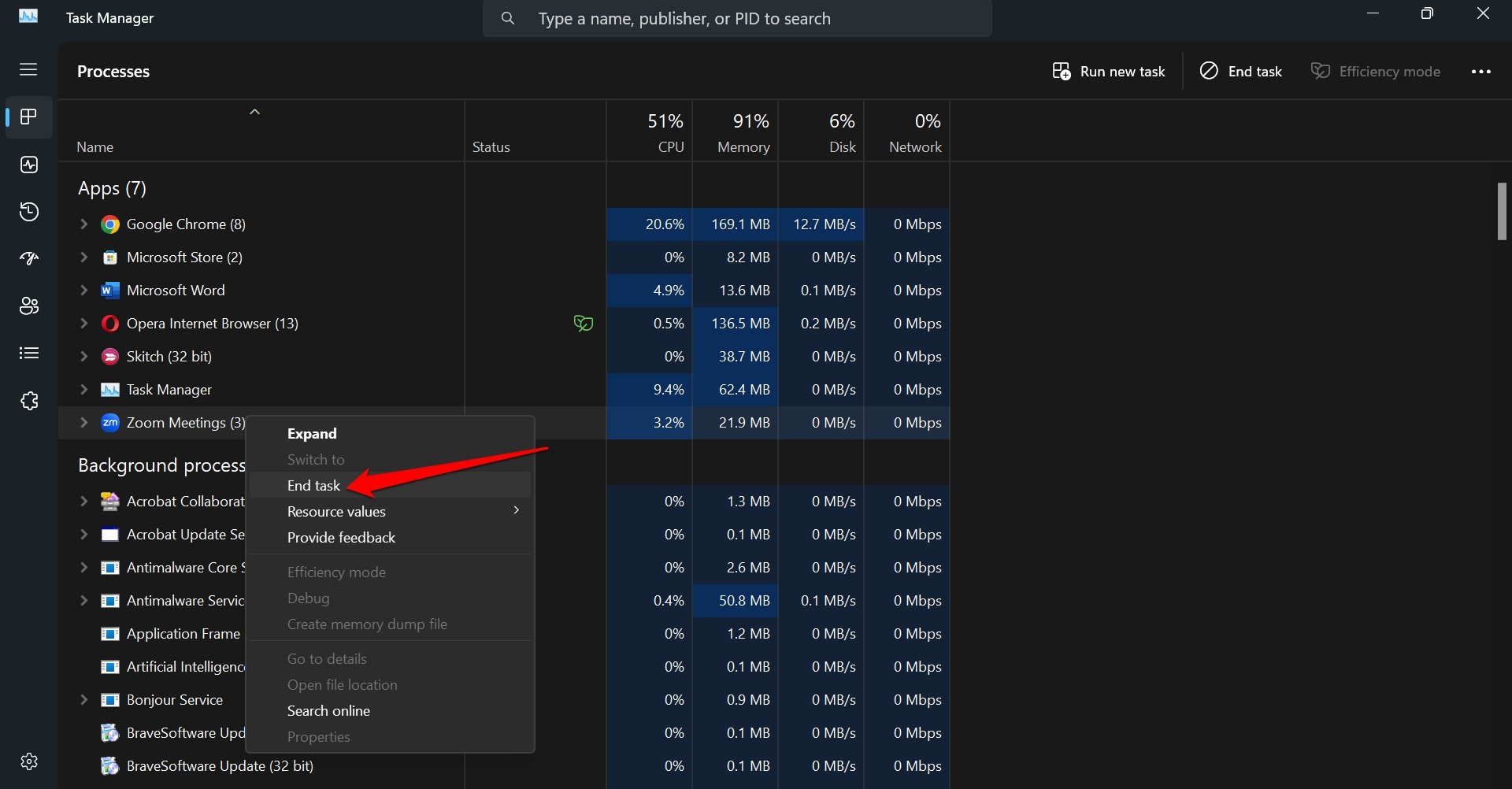Expand the Google Chrome process group
Image resolution: width=1512 pixels, height=789 pixels.
83,224
